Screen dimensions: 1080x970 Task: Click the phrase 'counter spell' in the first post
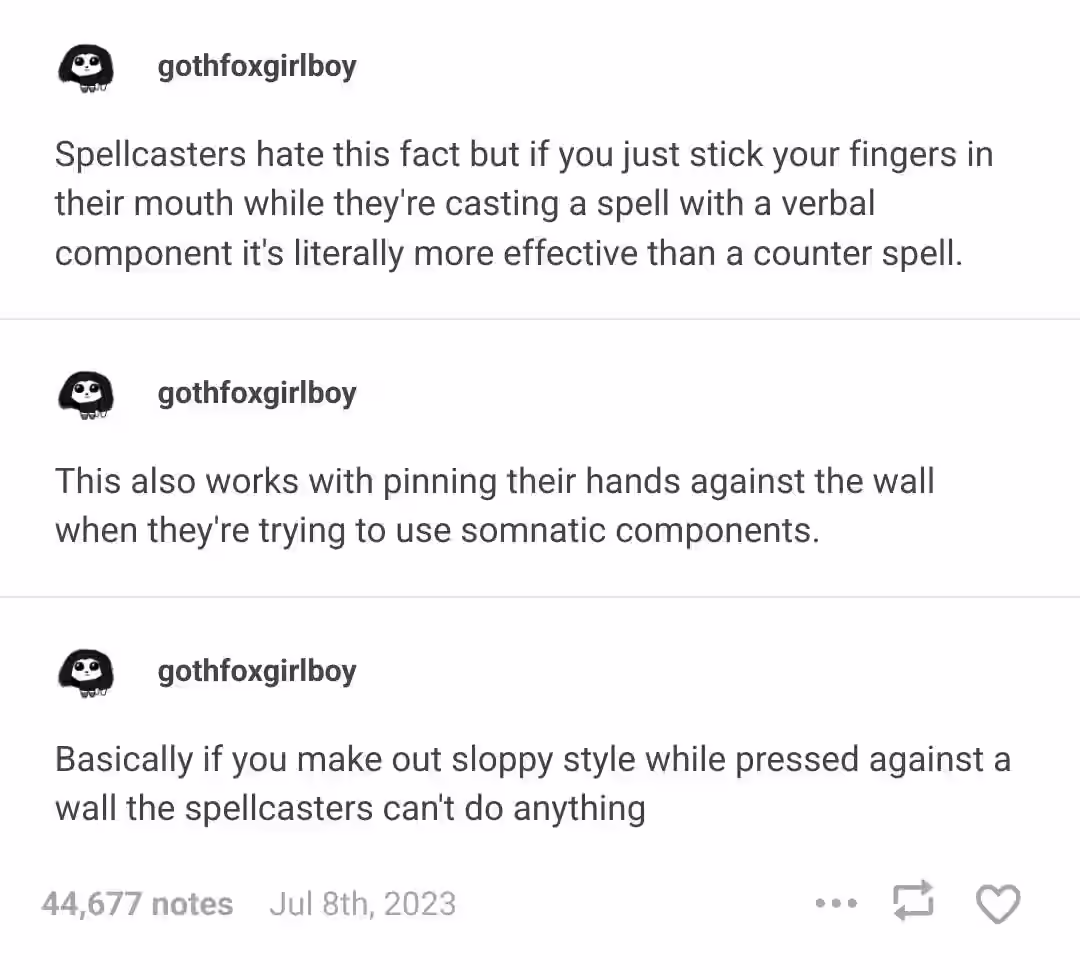click(858, 254)
